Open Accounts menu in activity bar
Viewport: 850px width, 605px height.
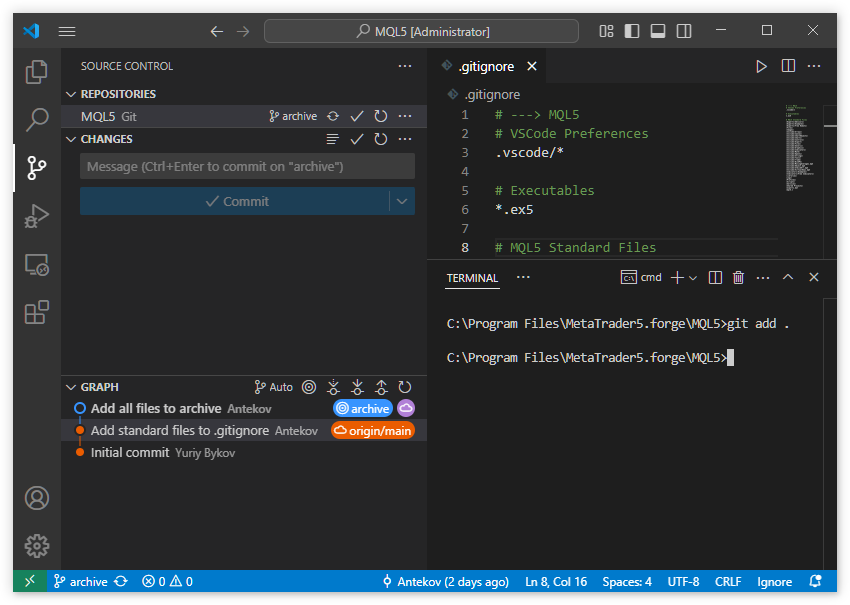click(x=37, y=498)
